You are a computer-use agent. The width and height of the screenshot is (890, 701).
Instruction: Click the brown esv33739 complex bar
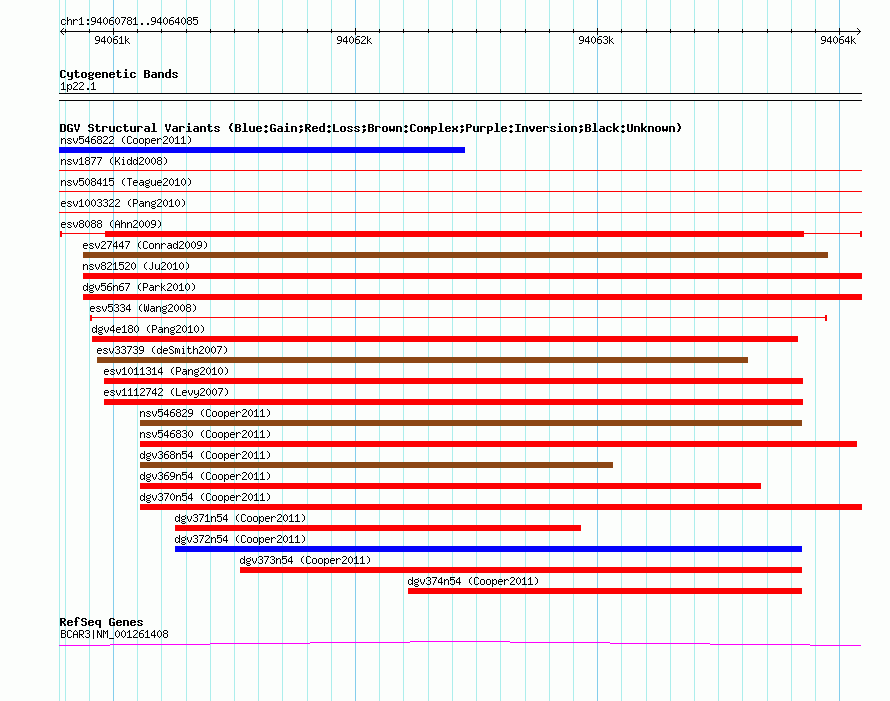[422, 360]
